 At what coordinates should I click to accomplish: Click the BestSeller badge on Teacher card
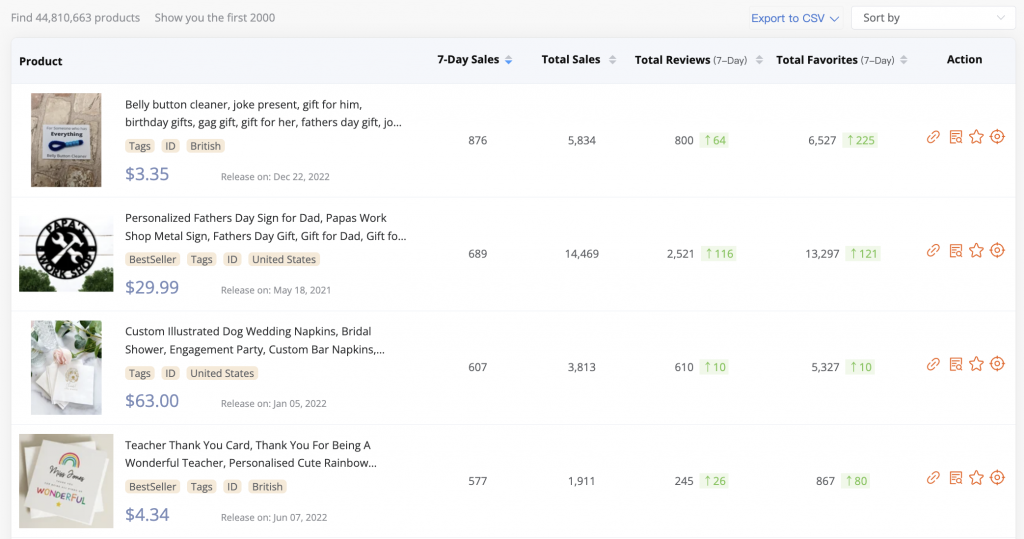pos(153,487)
